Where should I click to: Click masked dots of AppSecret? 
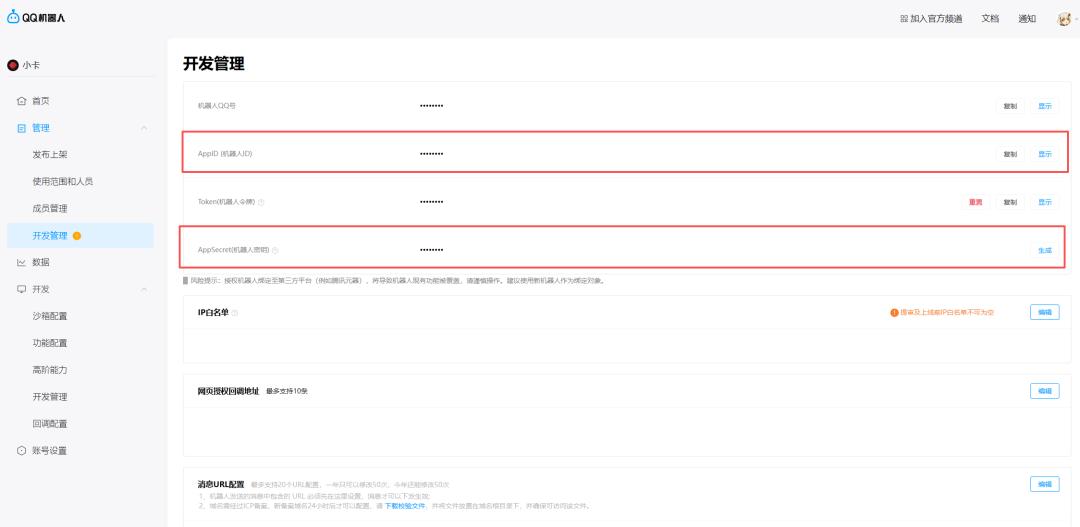click(431, 250)
